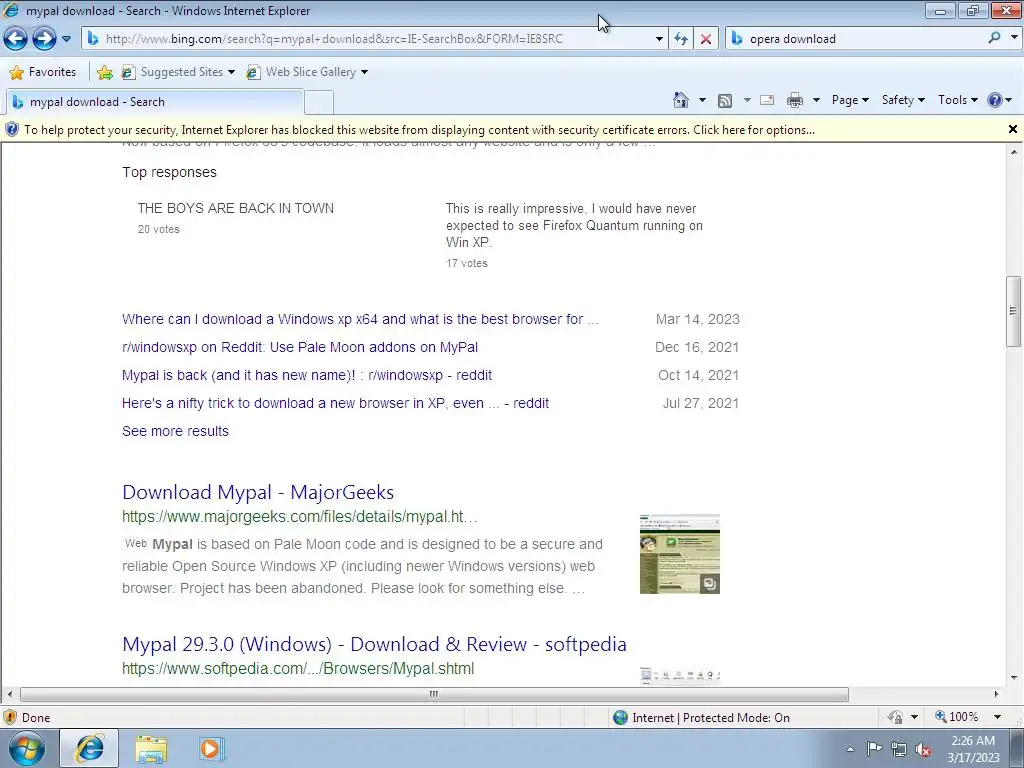Click the scroll down arrow of vertical scrollbar
Screen dimensions: 1024x768
[x=1013, y=678]
